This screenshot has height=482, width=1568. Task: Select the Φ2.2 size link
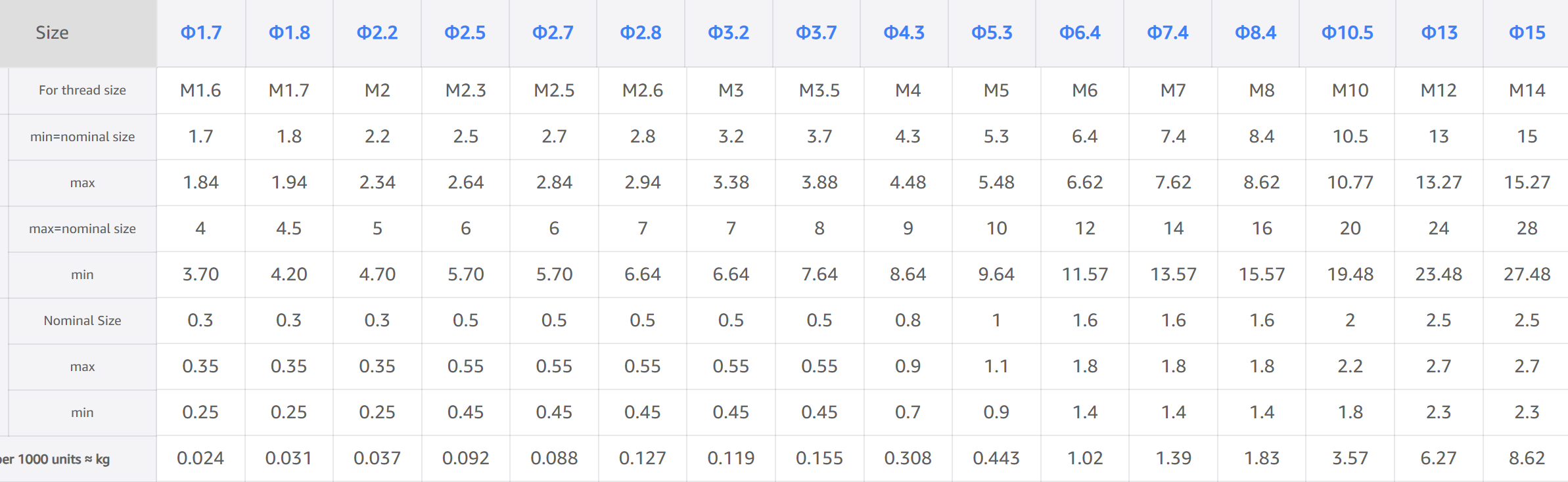(377, 33)
